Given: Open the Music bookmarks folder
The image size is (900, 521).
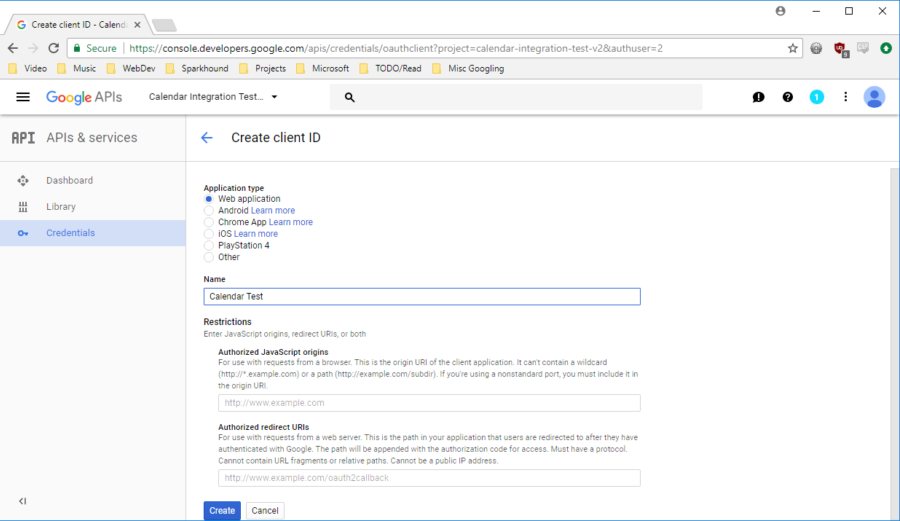Looking at the screenshot, I should (x=76, y=69).
